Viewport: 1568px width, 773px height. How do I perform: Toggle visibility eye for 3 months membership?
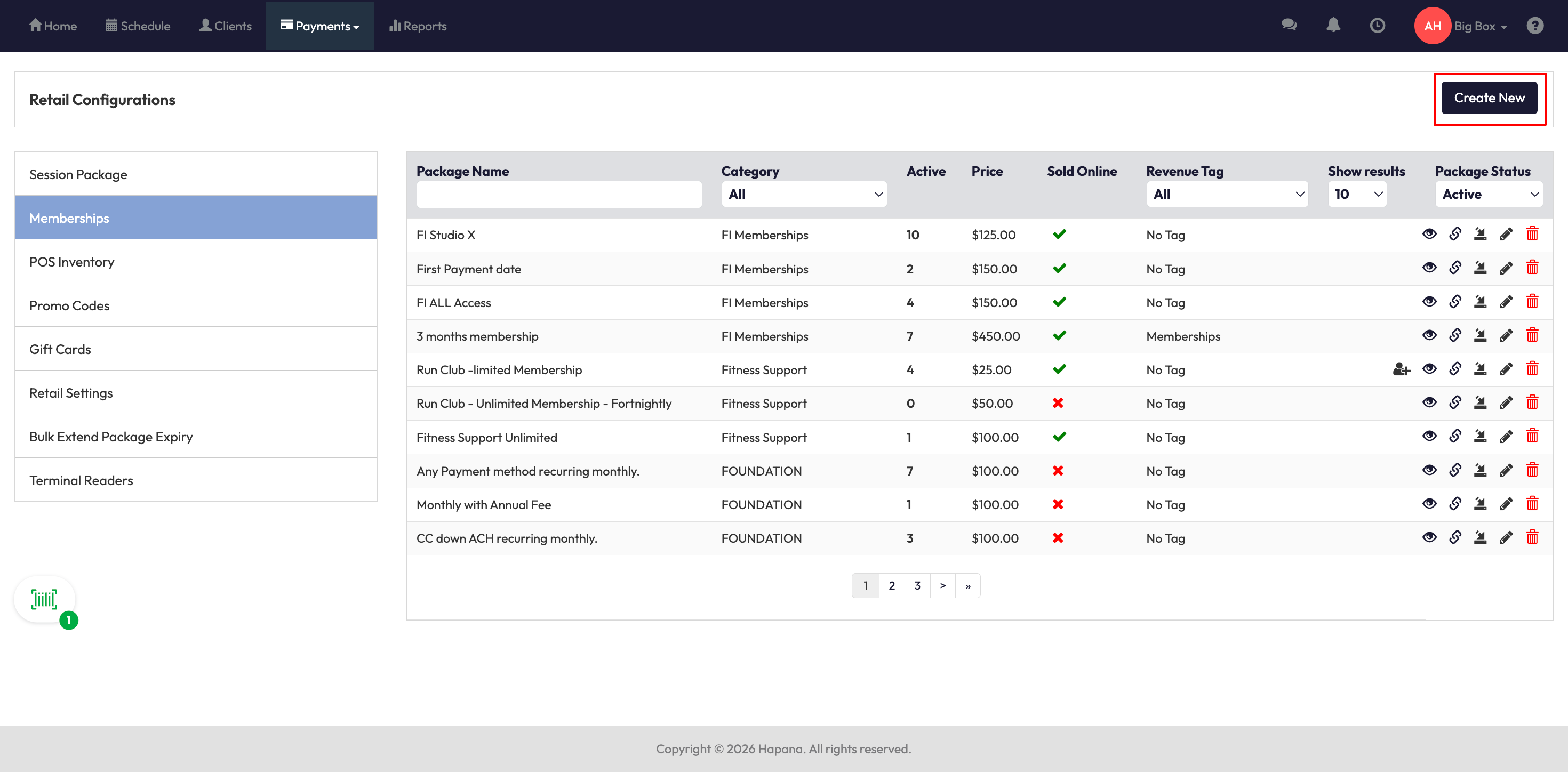[1429, 335]
